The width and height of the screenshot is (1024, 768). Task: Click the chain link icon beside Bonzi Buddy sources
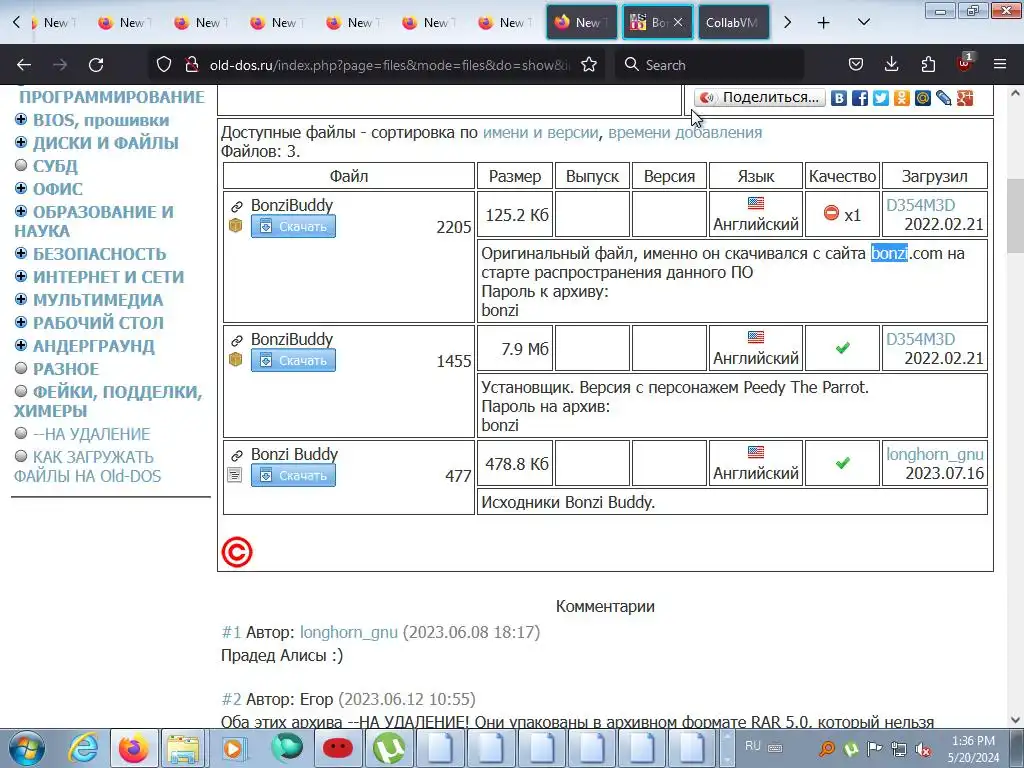tap(236, 455)
